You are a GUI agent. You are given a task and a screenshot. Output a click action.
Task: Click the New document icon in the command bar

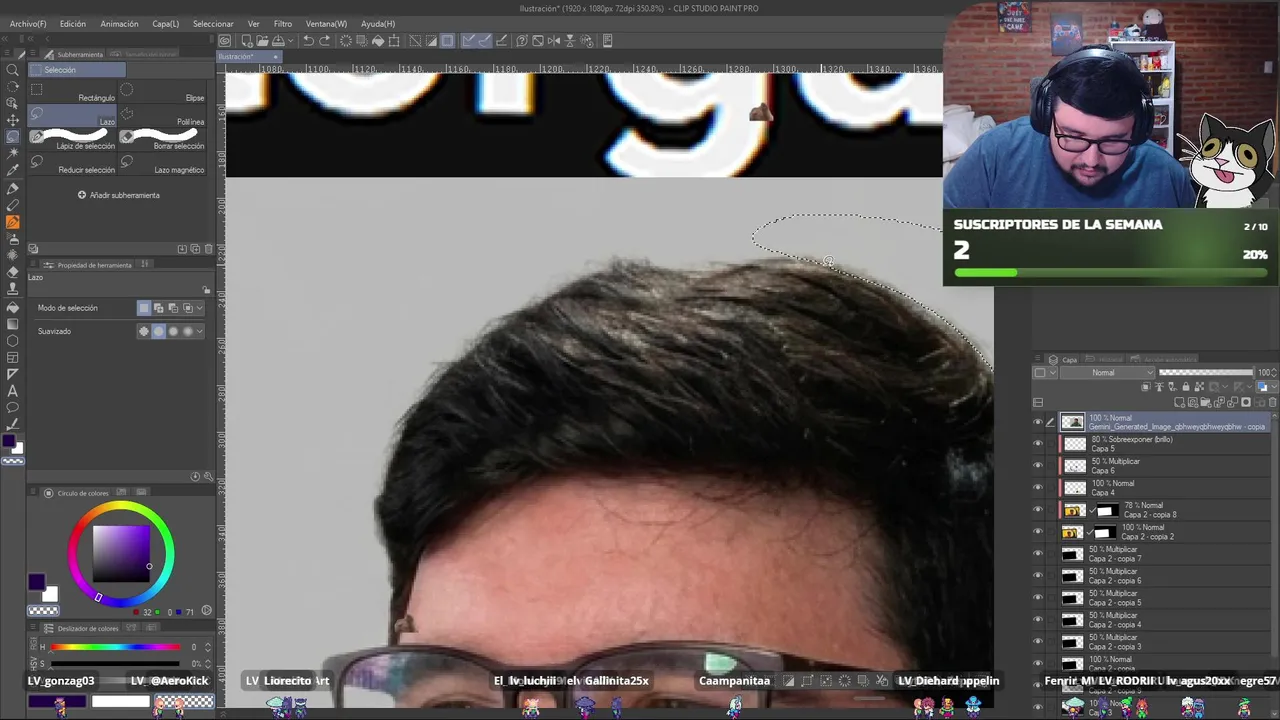click(245, 41)
